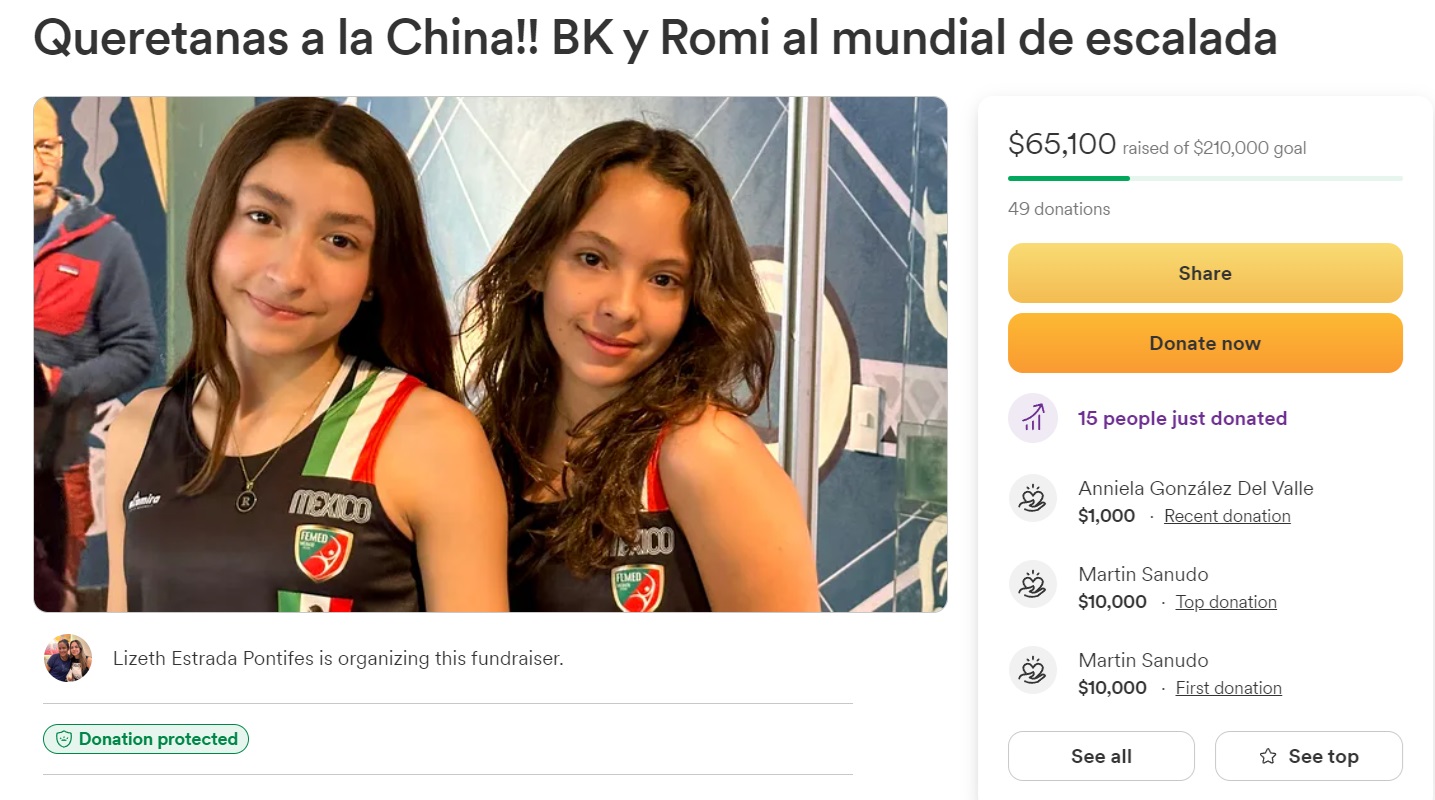Open the First donation link
This screenshot has height=800, width=1435.
tap(1228, 688)
